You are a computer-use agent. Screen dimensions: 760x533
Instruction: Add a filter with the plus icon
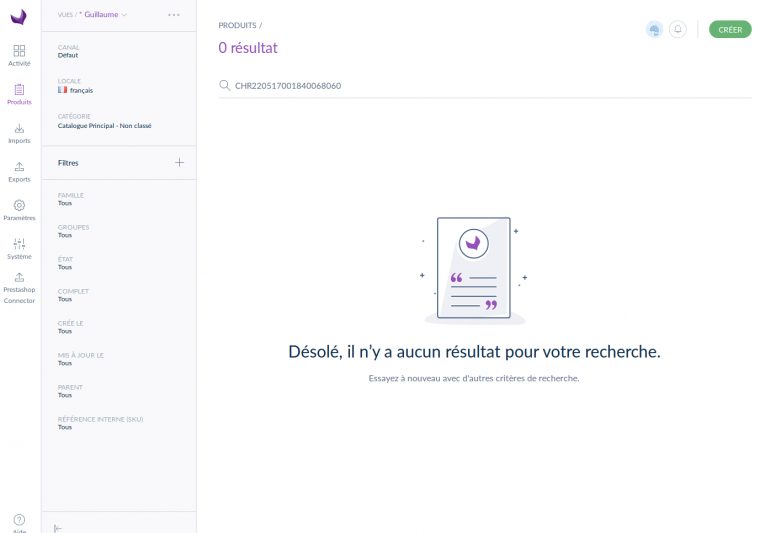coord(179,162)
